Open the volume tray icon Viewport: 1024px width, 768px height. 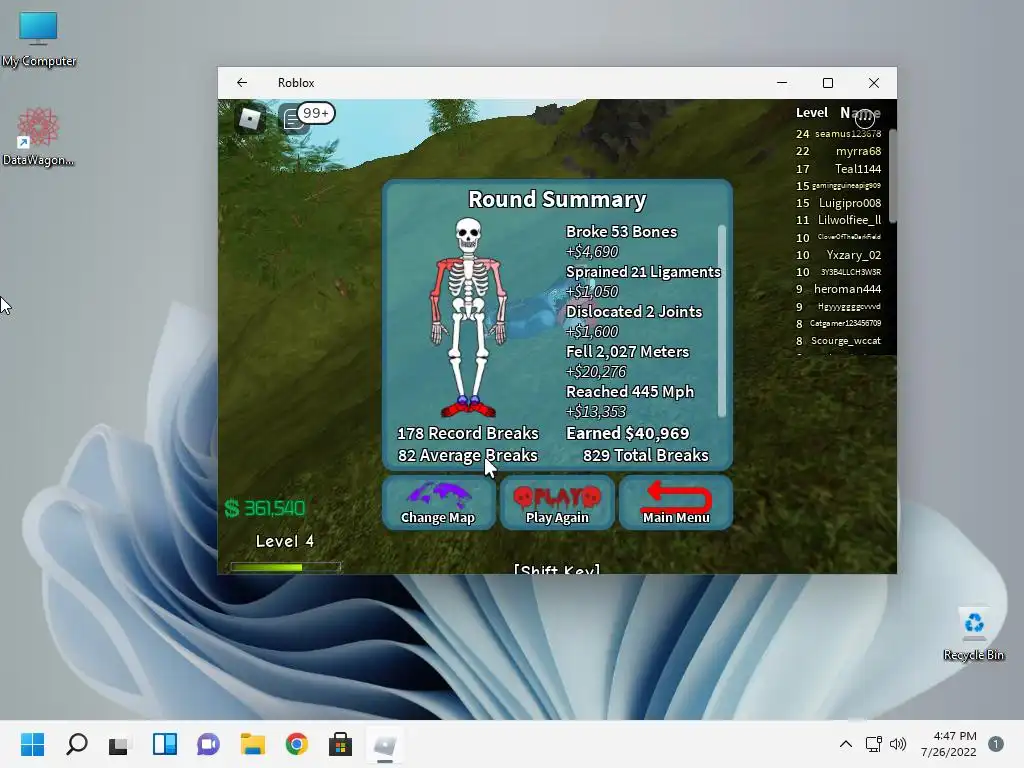[x=898, y=744]
